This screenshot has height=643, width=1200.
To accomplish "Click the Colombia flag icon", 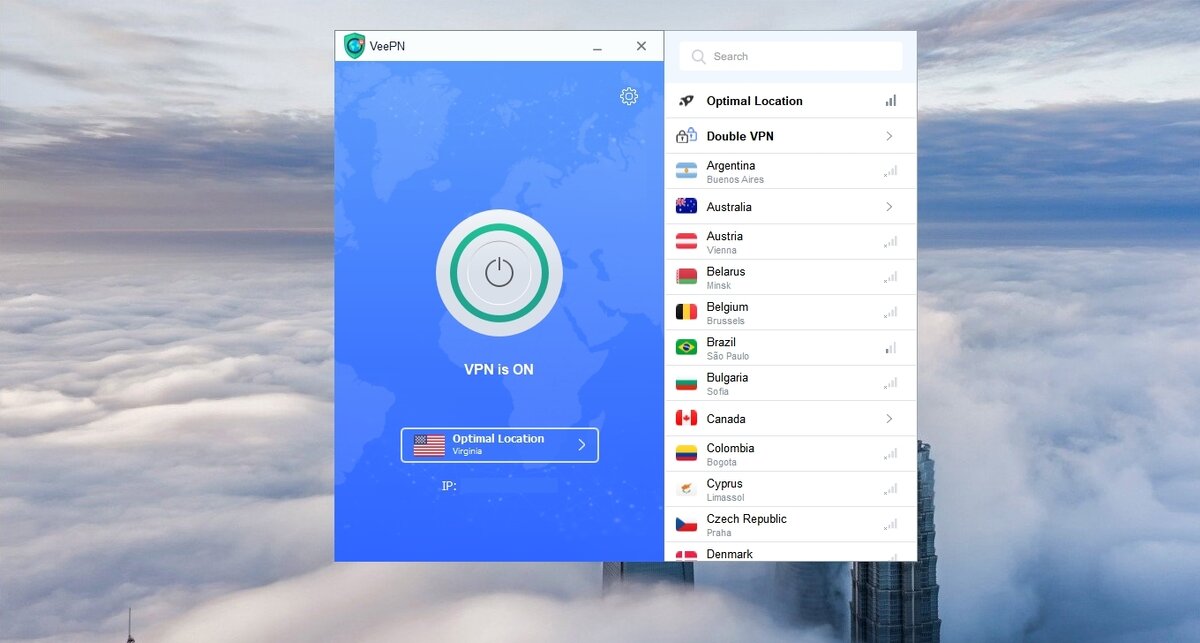I will click(x=686, y=453).
